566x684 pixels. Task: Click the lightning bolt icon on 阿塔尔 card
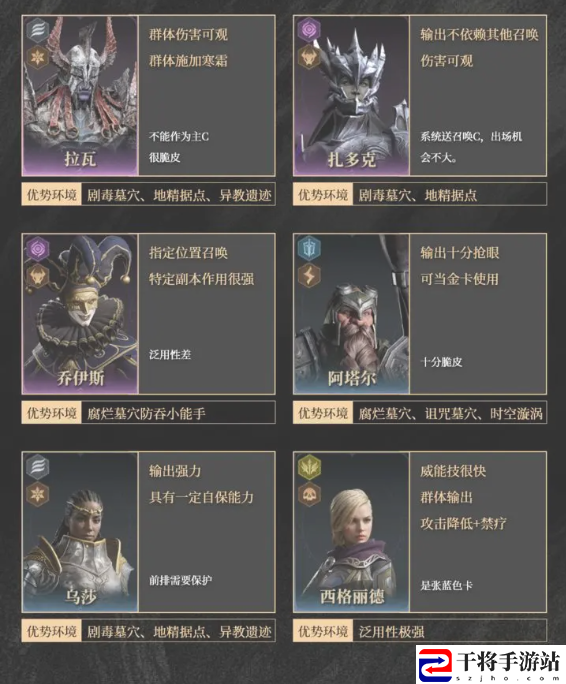[x=309, y=276]
